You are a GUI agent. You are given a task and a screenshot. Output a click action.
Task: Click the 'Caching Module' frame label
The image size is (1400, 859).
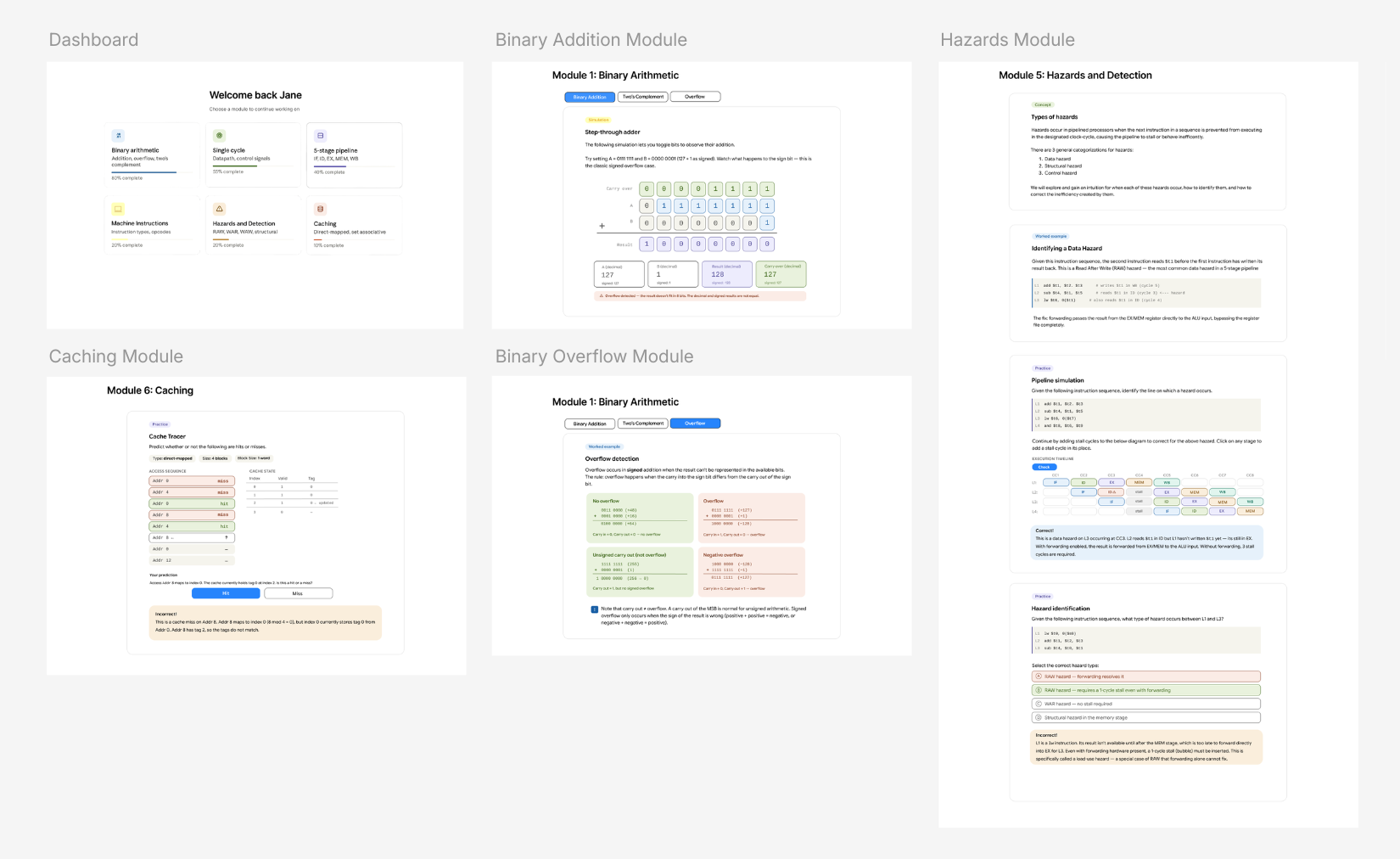pos(116,357)
